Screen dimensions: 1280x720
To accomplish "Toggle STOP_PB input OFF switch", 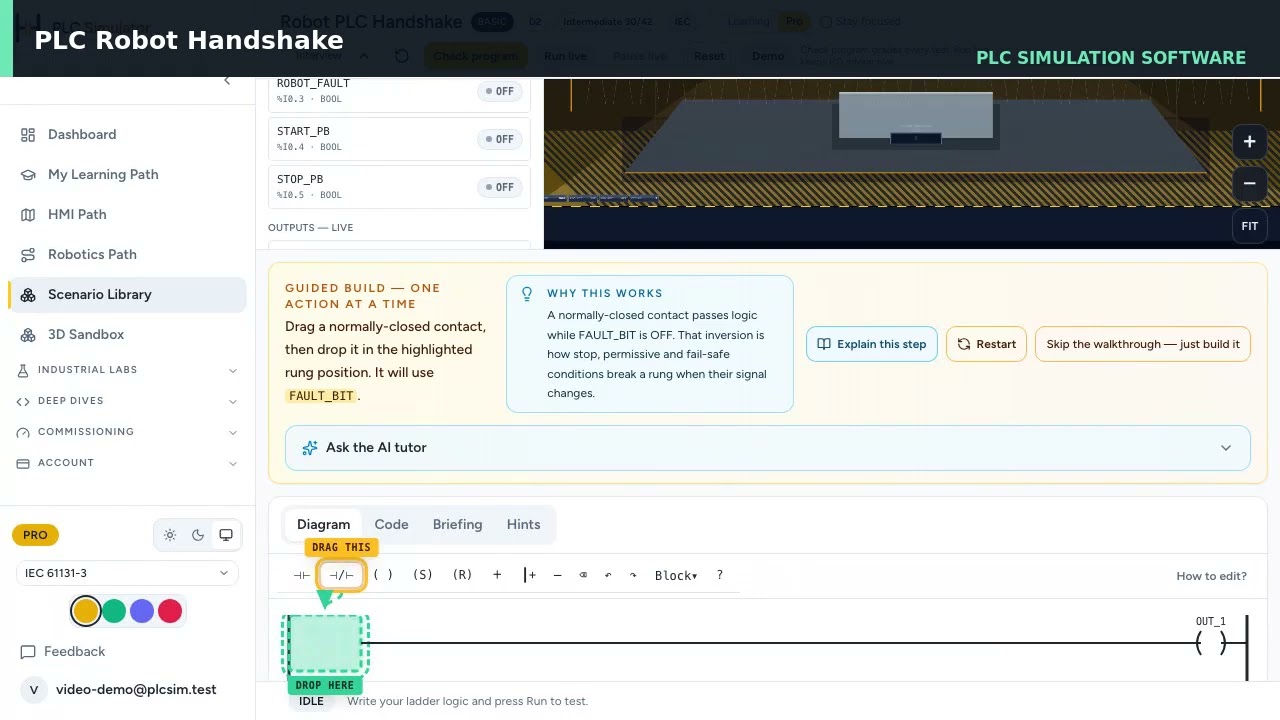I will click(x=499, y=187).
